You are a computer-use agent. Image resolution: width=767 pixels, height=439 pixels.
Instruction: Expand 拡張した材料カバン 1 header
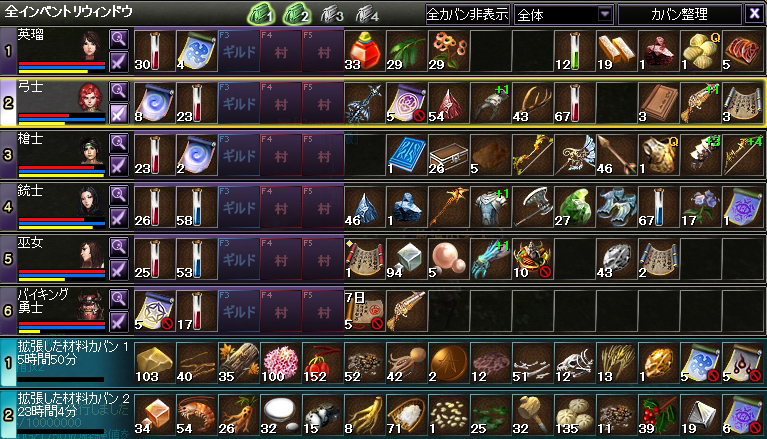tap(67, 363)
